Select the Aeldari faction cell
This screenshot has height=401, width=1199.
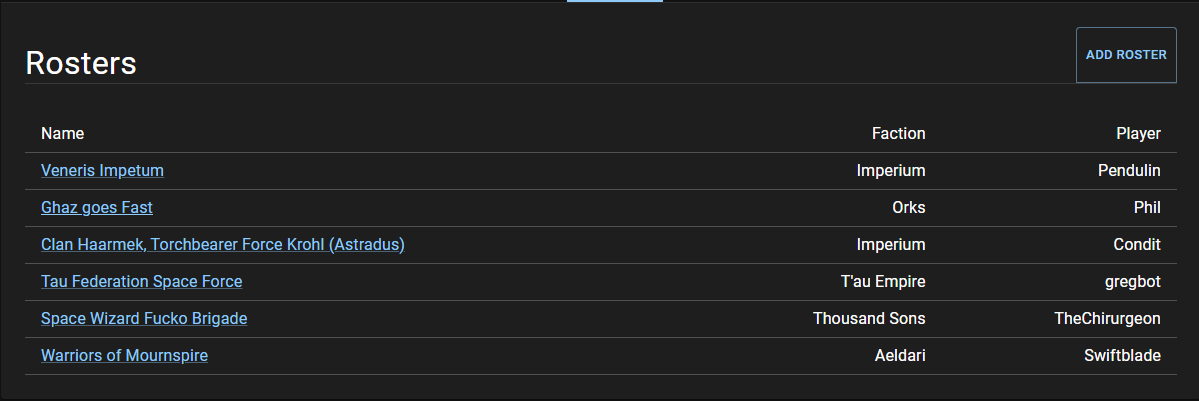tap(900, 356)
